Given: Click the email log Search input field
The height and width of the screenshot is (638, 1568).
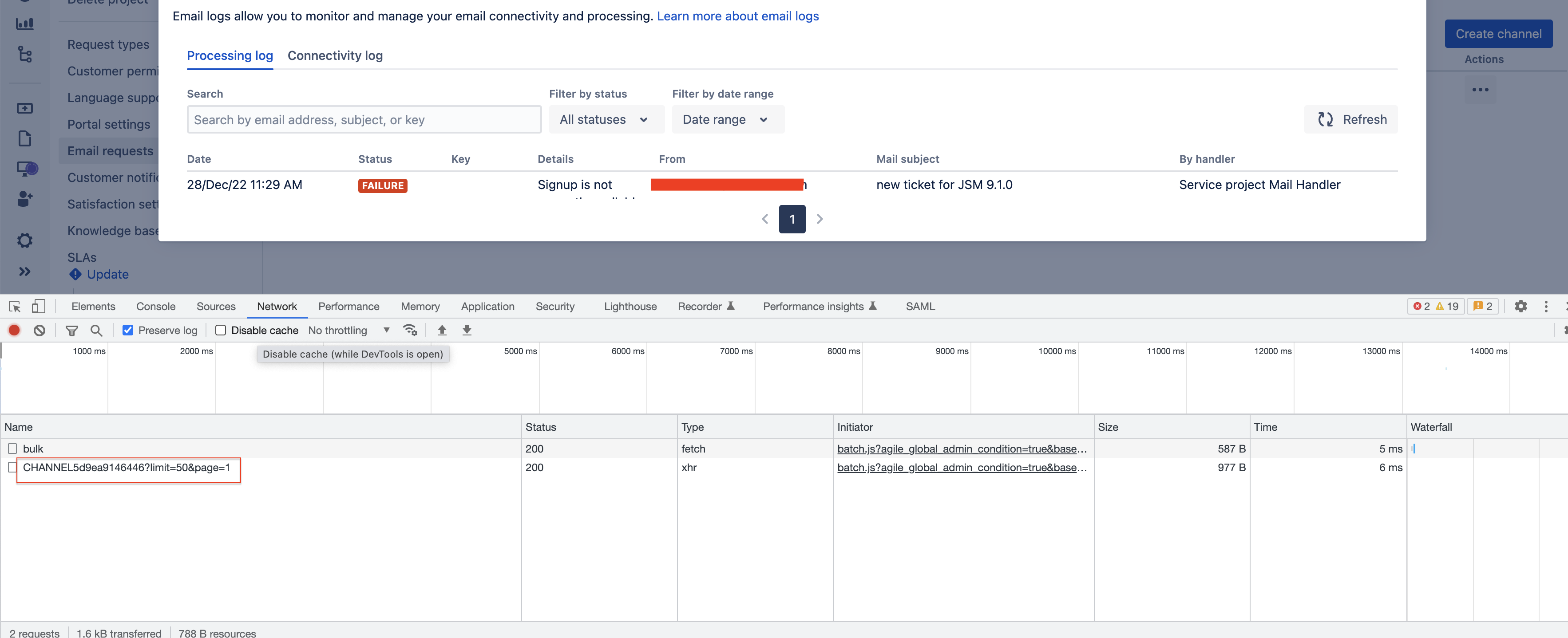Looking at the screenshot, I should [364, 119].
